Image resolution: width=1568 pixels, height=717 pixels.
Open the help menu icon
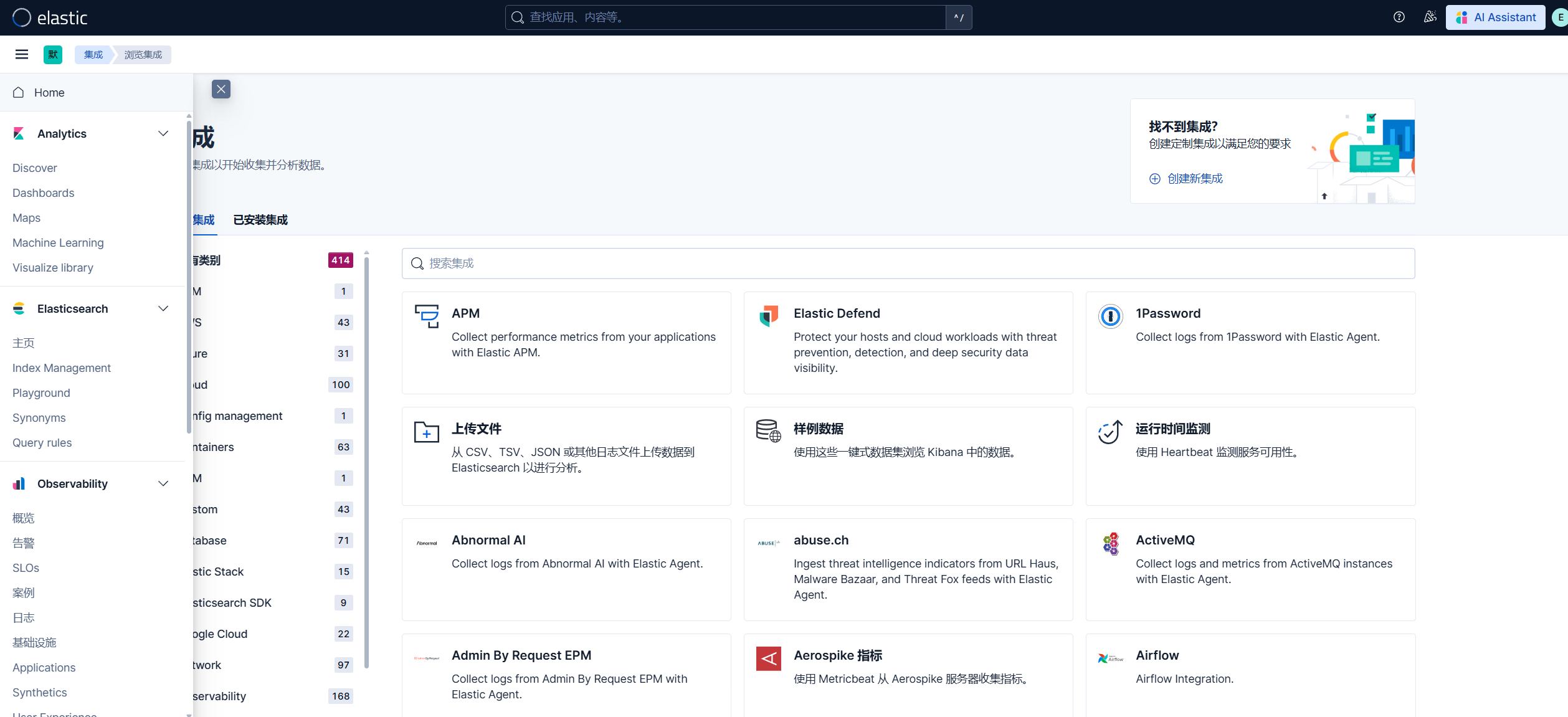(x=1399, y=17)
